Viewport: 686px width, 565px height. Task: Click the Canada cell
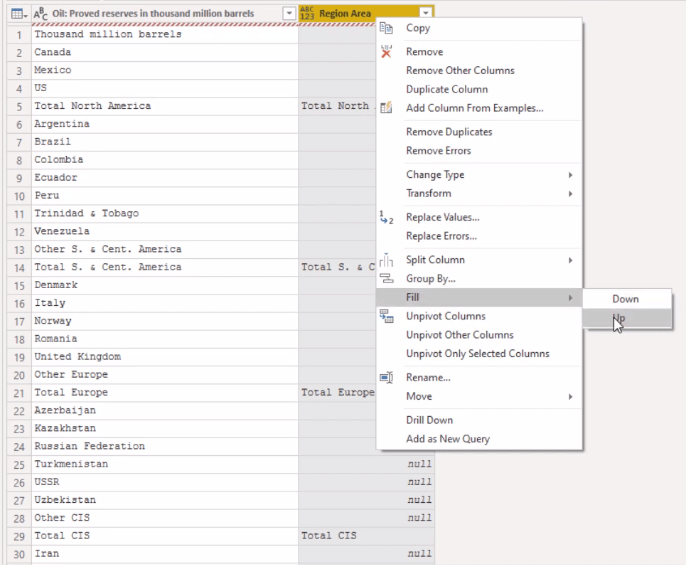tap(165, 52)
